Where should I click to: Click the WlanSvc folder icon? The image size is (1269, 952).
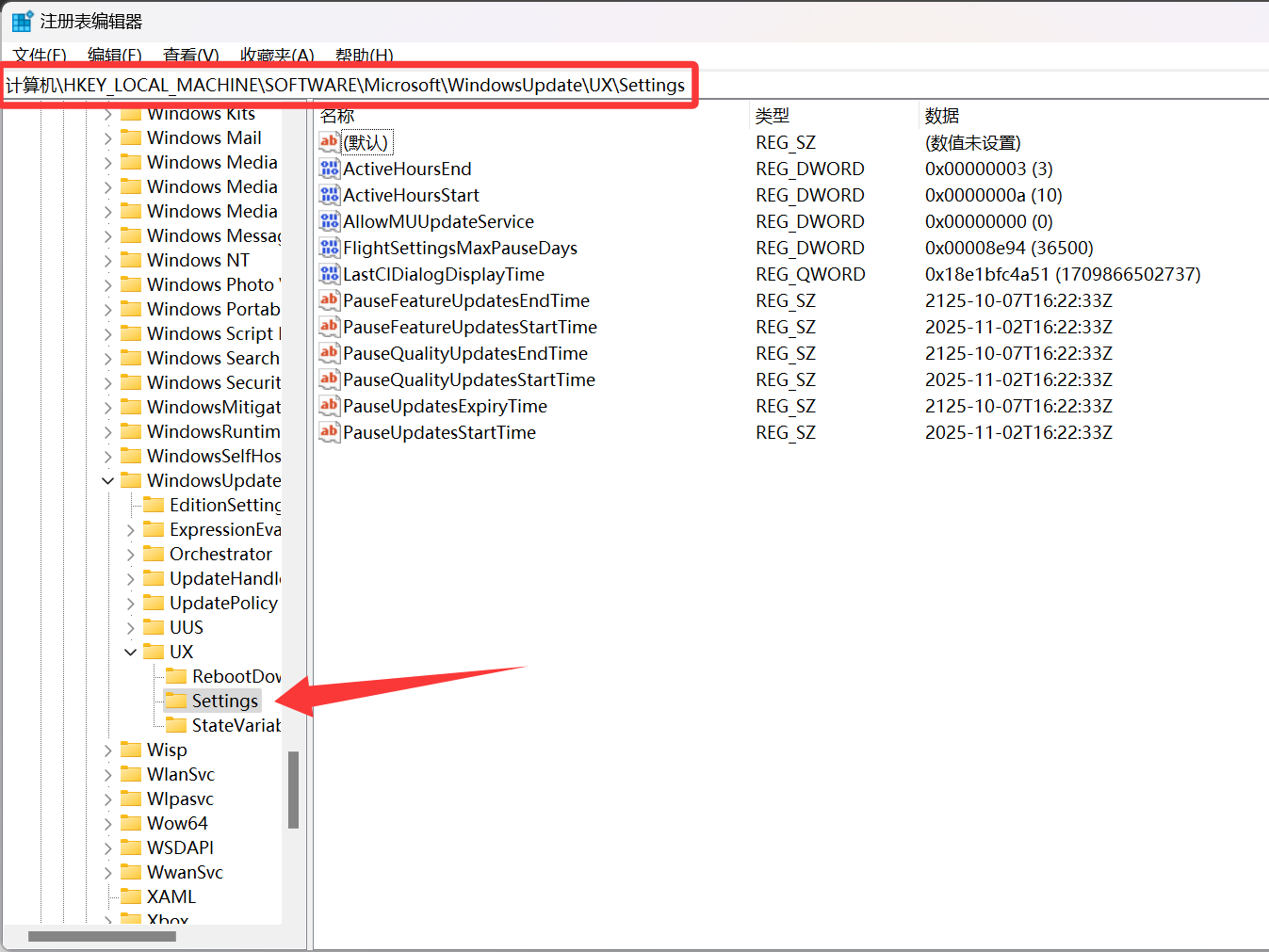(131, 774)
